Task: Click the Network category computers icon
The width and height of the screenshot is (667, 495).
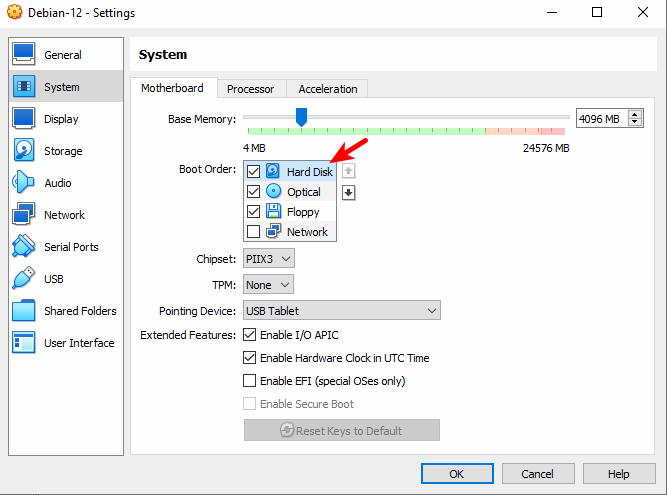Action: (x=23, y=214)
